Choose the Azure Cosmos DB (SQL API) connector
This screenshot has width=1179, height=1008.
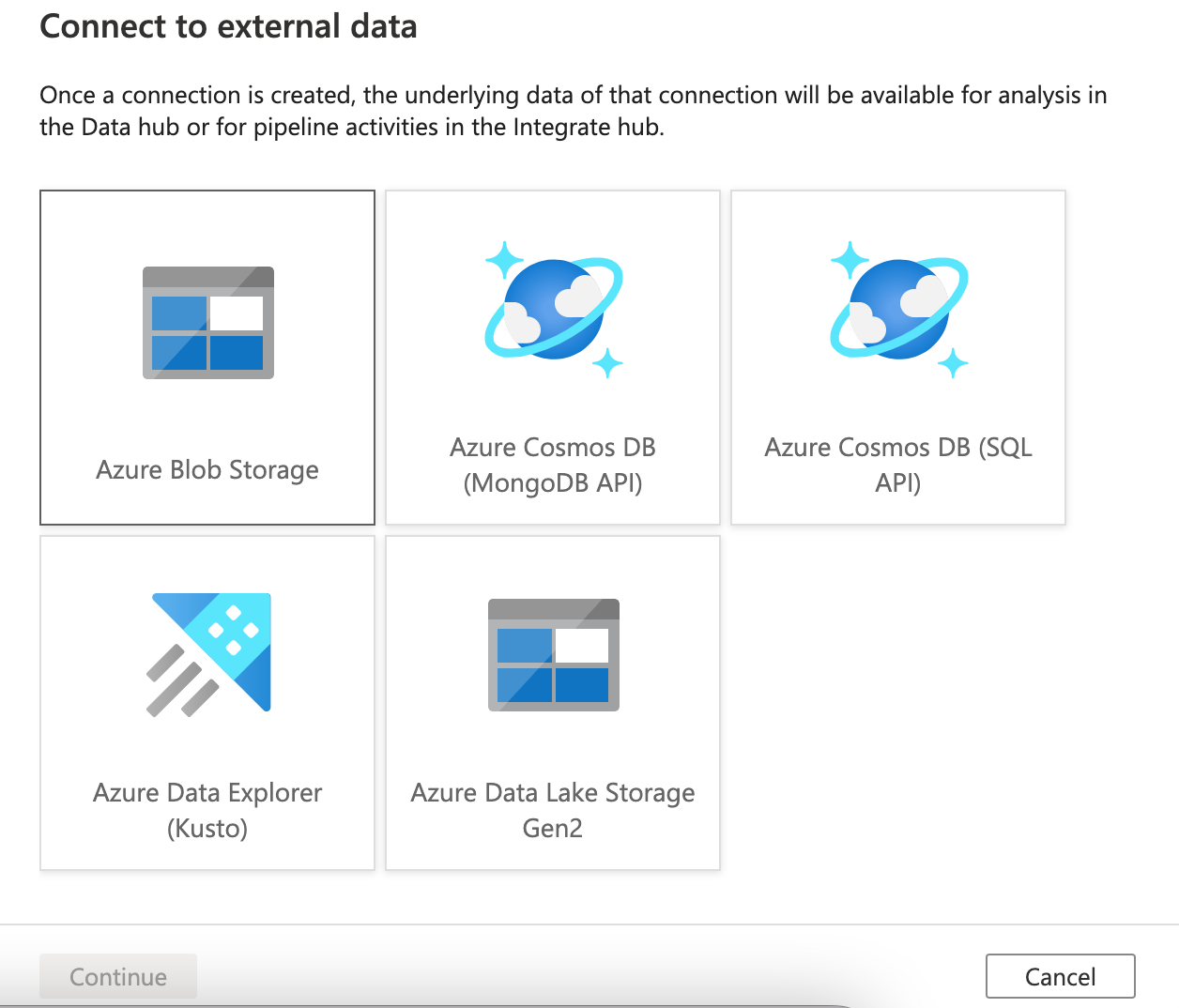(x=897, y=357)
